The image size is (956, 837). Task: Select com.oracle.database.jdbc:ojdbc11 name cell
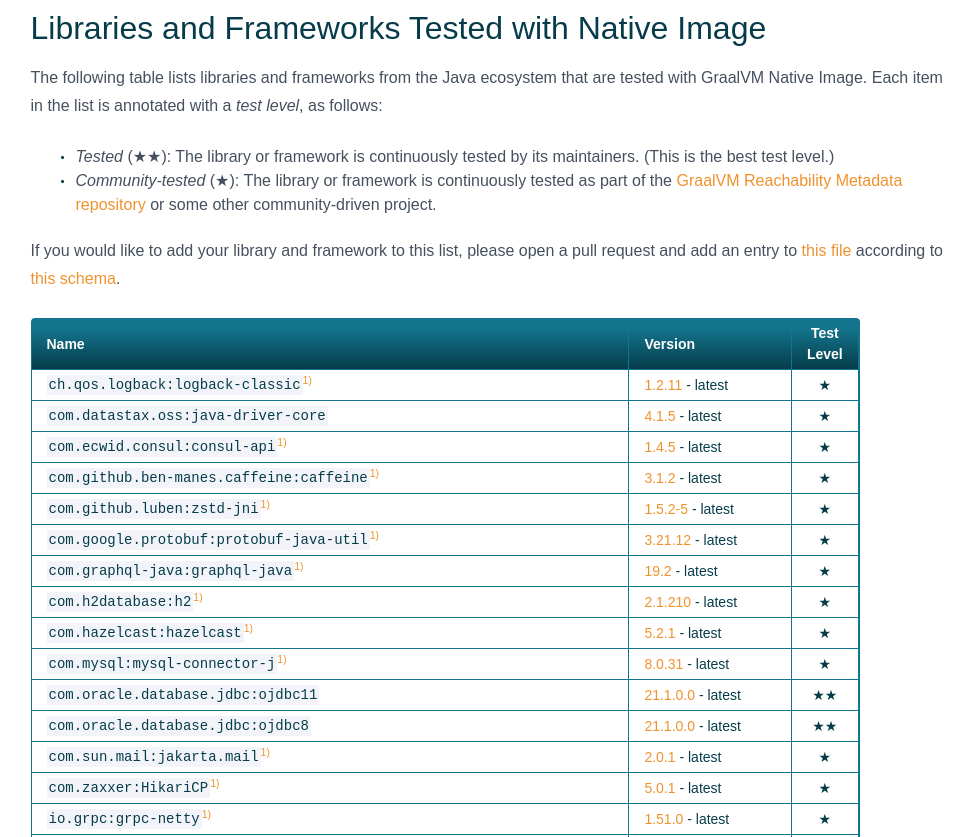click(330, 695)
